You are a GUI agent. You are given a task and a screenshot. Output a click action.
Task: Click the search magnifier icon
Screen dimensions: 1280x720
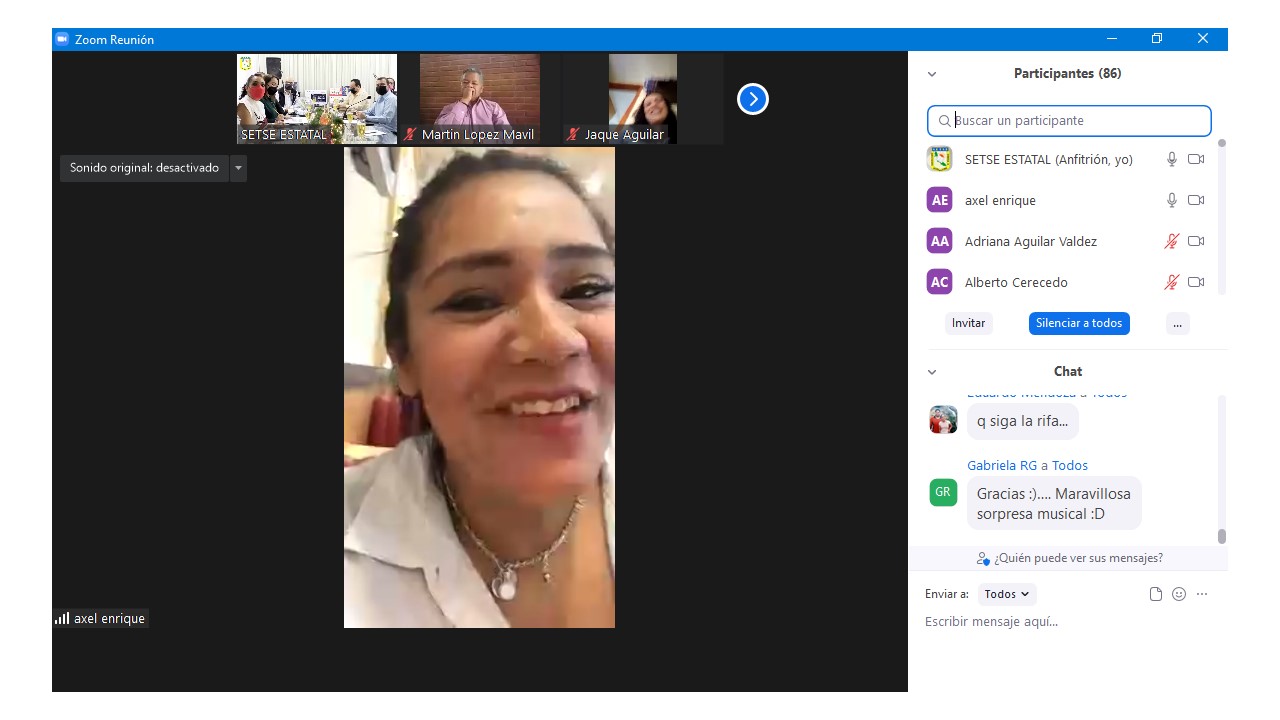coord(944,121)
